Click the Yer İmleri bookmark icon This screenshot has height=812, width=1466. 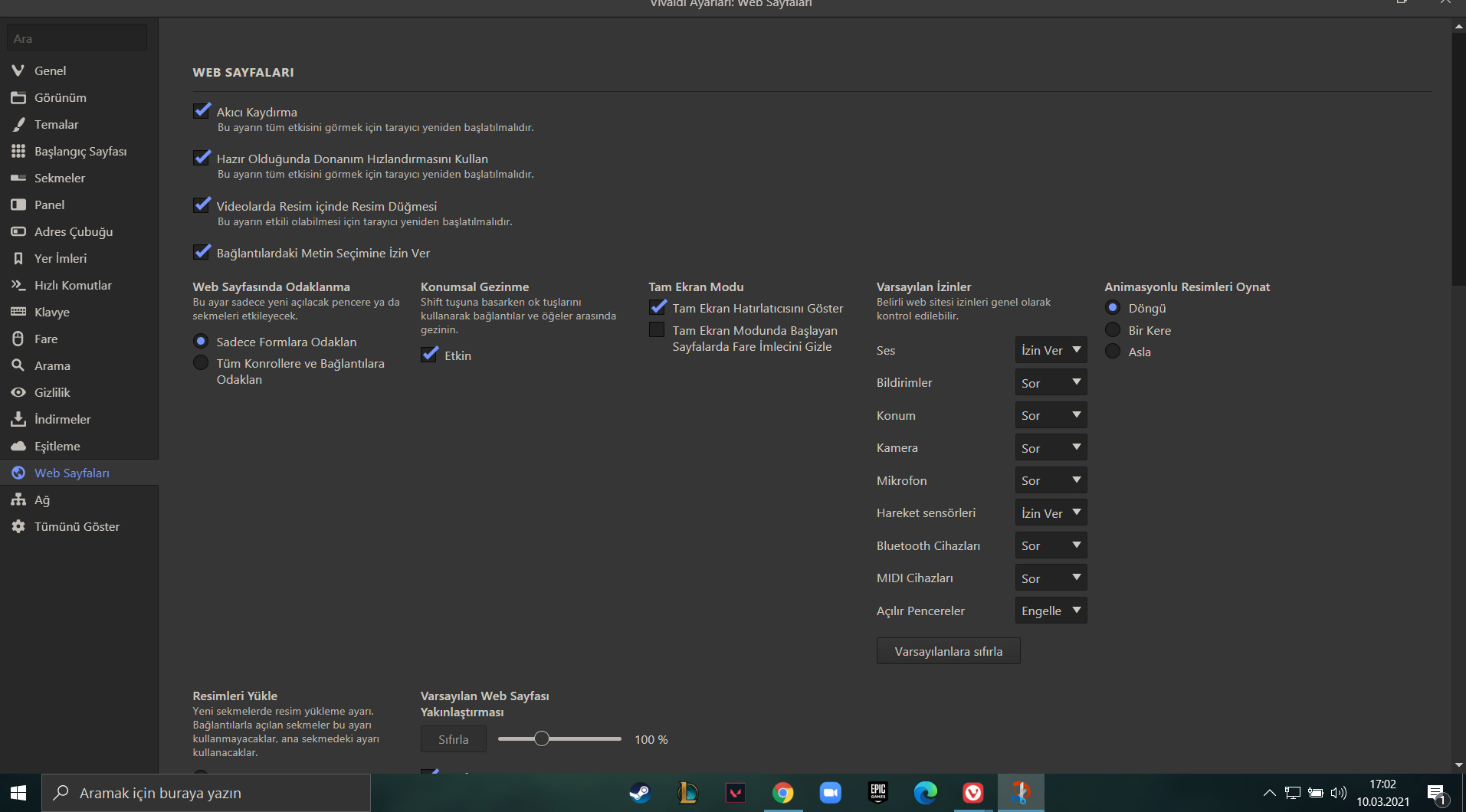point(18,258)
